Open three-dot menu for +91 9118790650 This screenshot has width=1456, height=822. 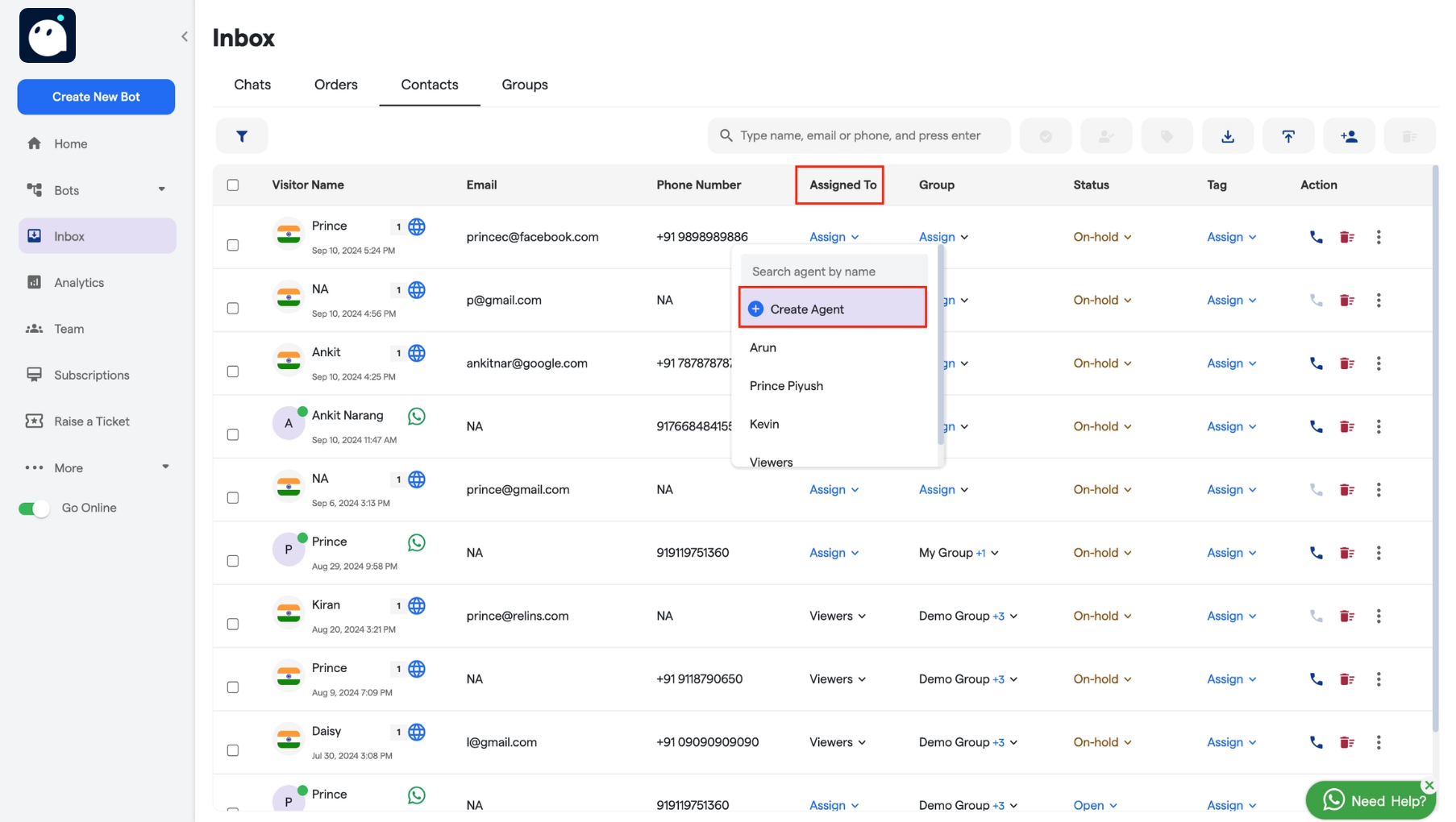point(1379,679)
